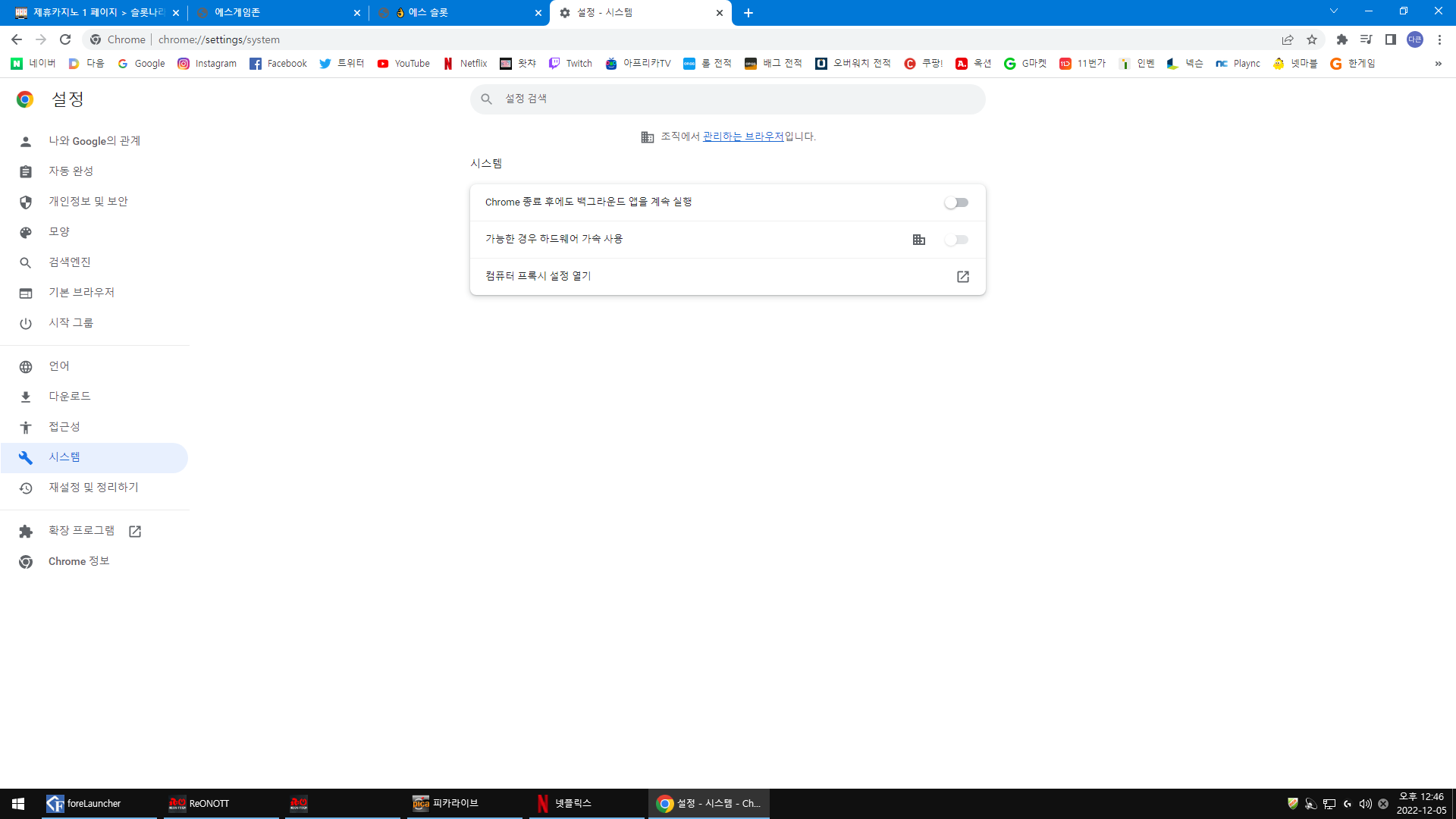This screenshot has height=819, width=1456.
Task: Open the Google bookmark
Action: 142,64
